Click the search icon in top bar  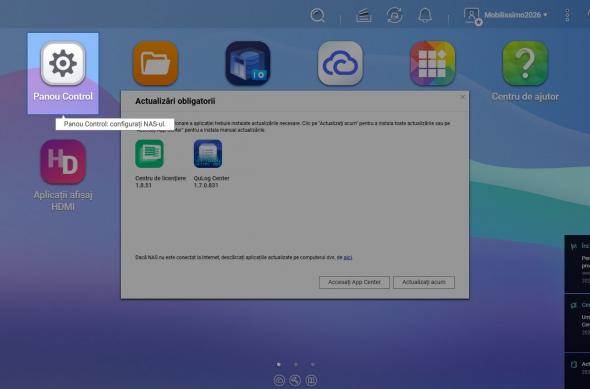[318, 15]
